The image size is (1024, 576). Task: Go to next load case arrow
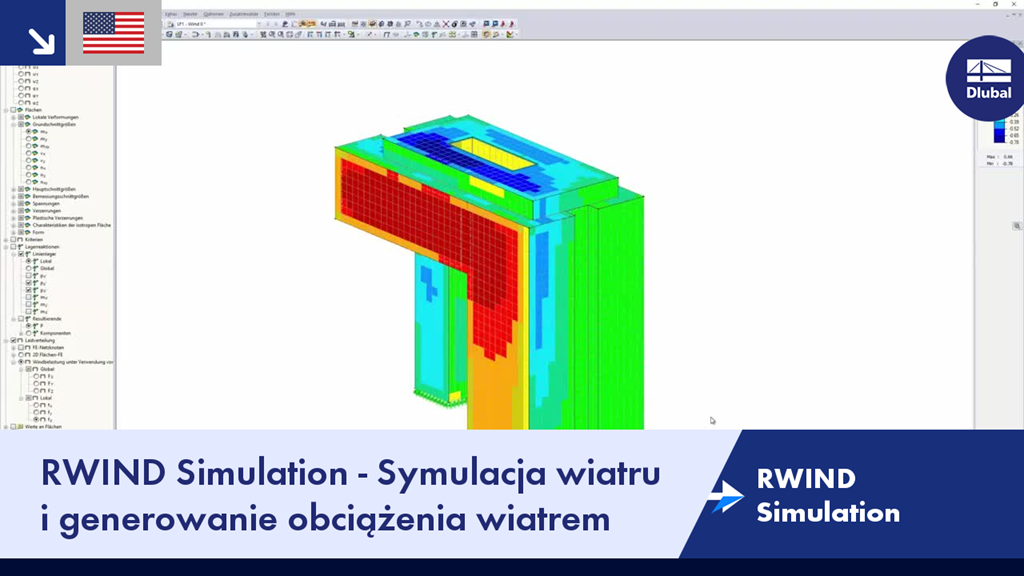[x=275, y=24]
